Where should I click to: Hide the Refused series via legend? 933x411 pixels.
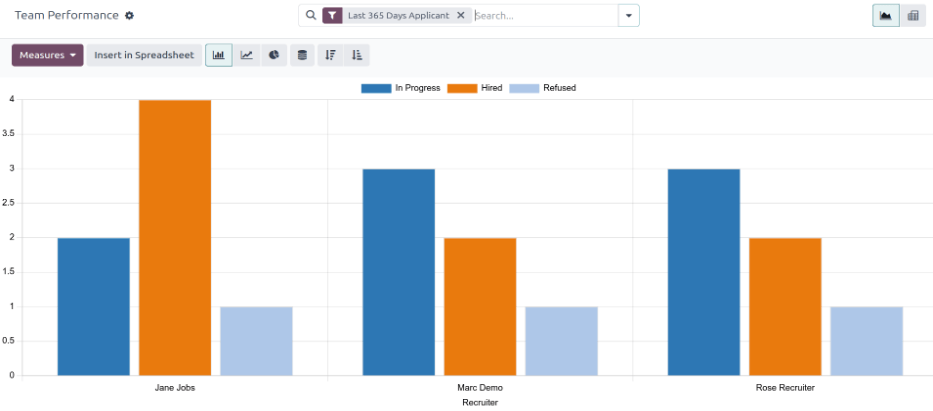(542, 88)
